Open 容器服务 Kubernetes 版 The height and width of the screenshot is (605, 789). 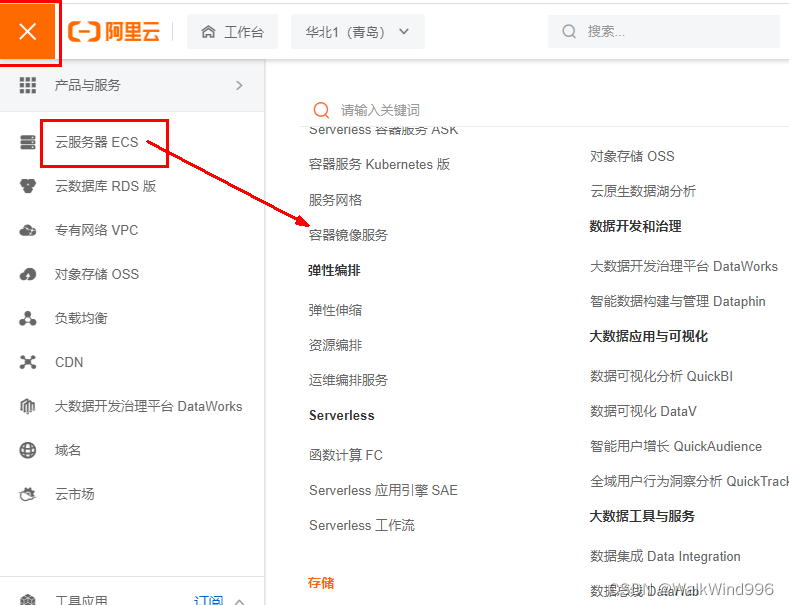point(379,165)
